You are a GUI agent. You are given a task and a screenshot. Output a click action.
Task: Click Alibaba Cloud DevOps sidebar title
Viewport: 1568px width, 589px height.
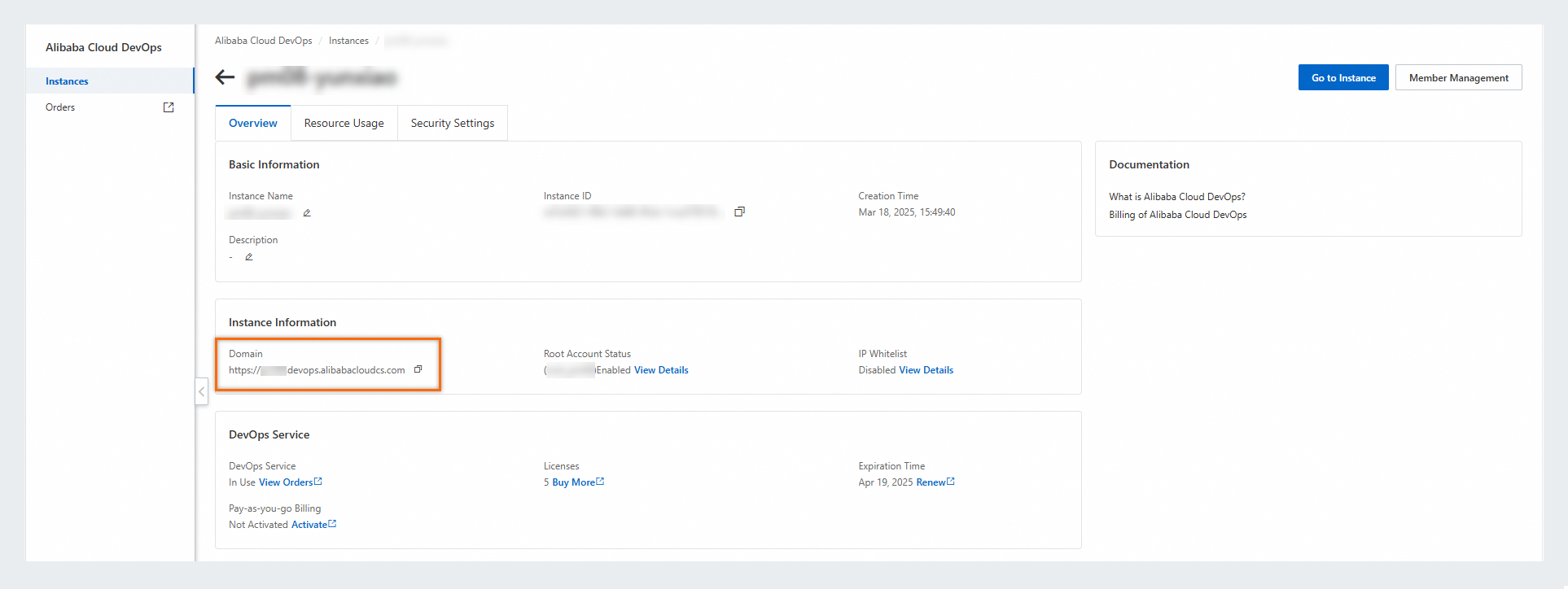(x=103, y=47)
